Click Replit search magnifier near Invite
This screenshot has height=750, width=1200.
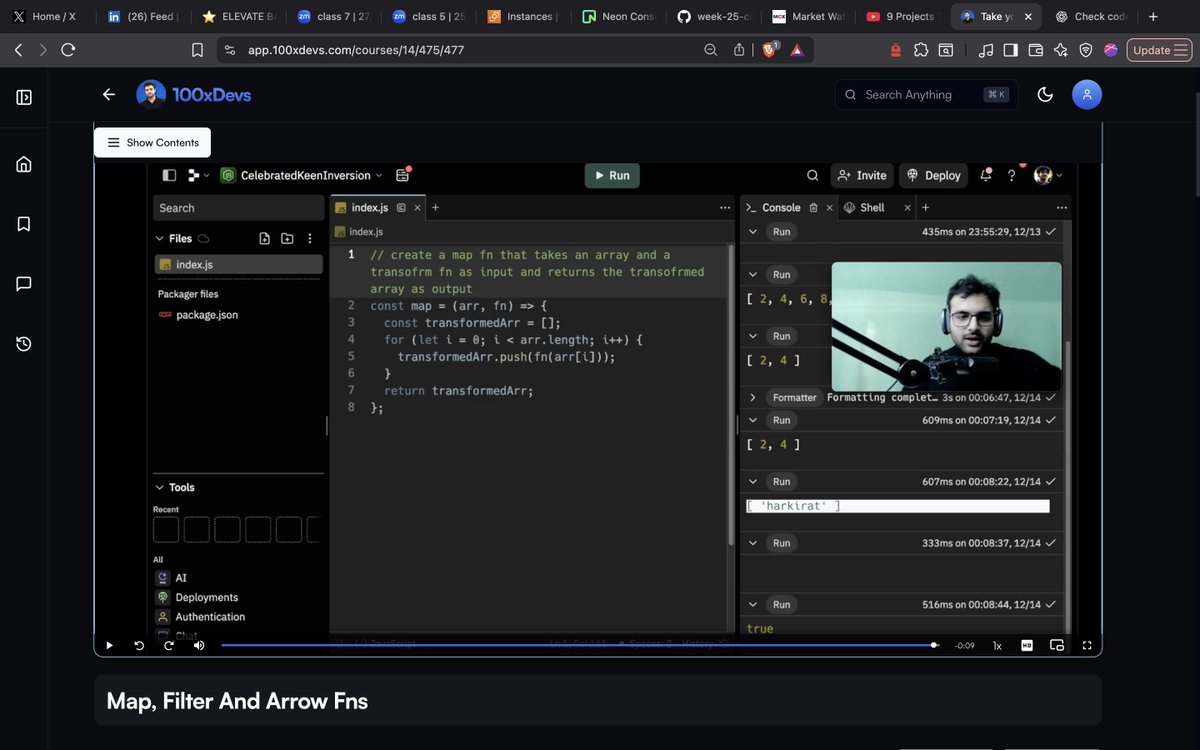[813, 175]
